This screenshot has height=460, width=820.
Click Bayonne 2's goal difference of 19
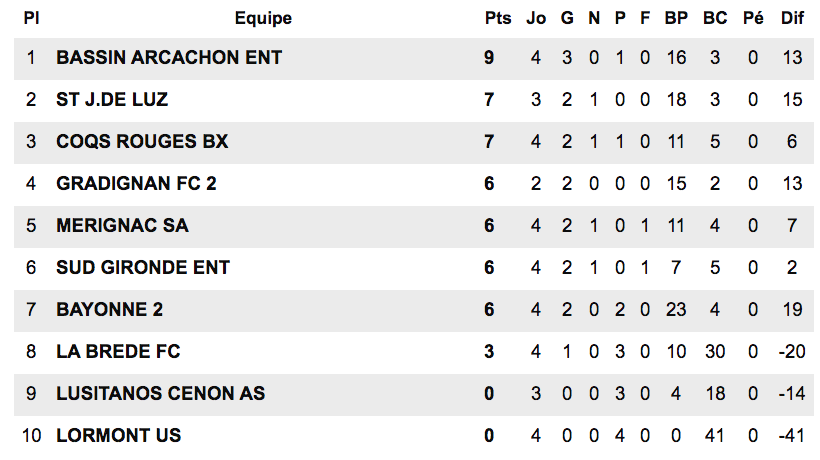click(792, 309)
